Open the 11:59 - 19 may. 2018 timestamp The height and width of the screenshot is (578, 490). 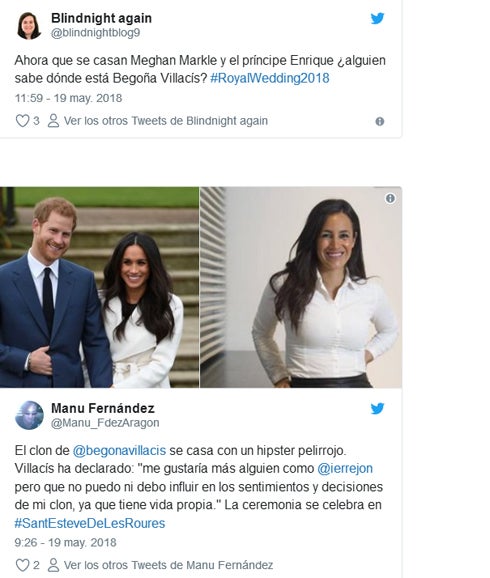(68, 98)
